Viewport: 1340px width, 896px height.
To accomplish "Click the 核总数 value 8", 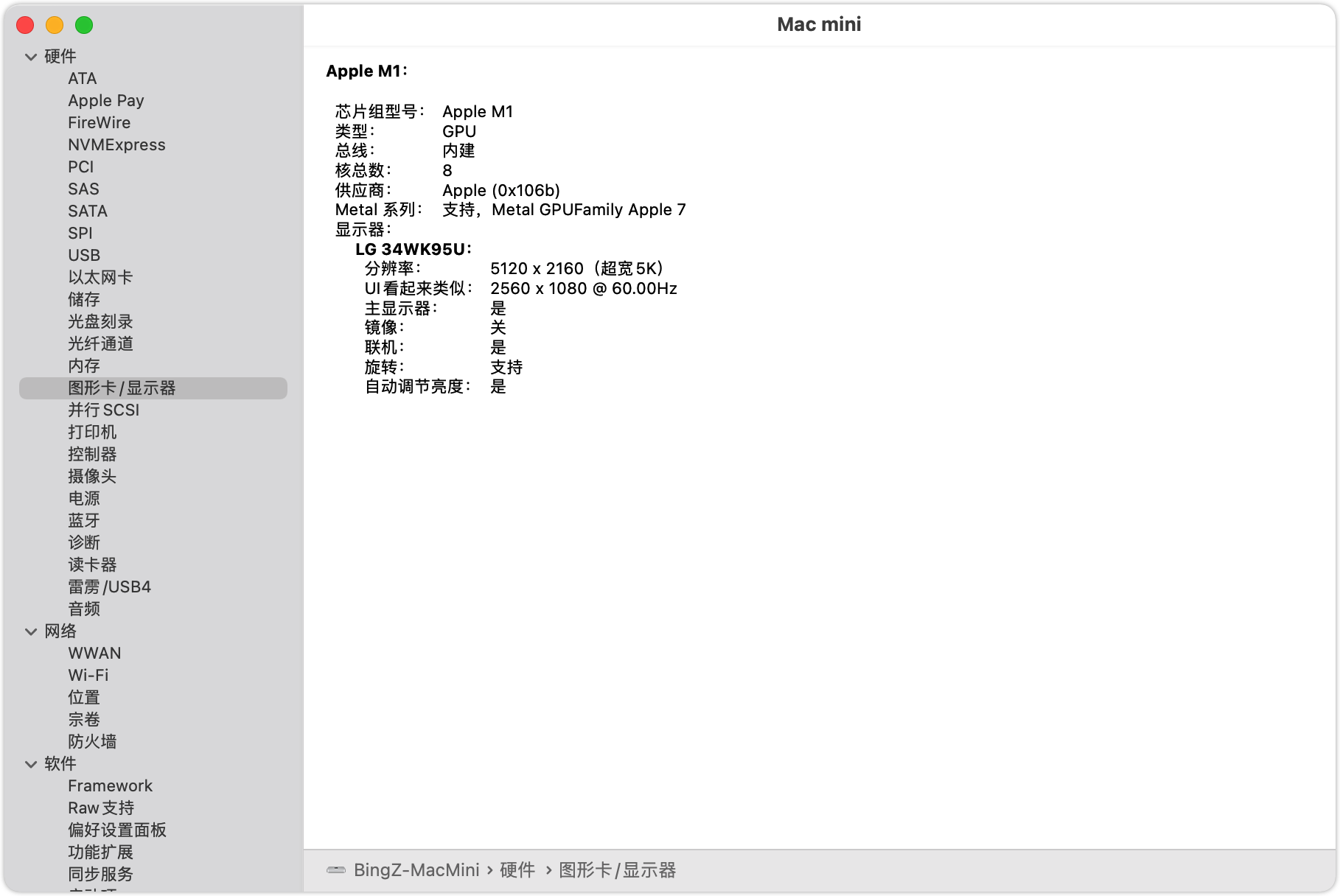I will pyautogui.click(x=447, y=170).
